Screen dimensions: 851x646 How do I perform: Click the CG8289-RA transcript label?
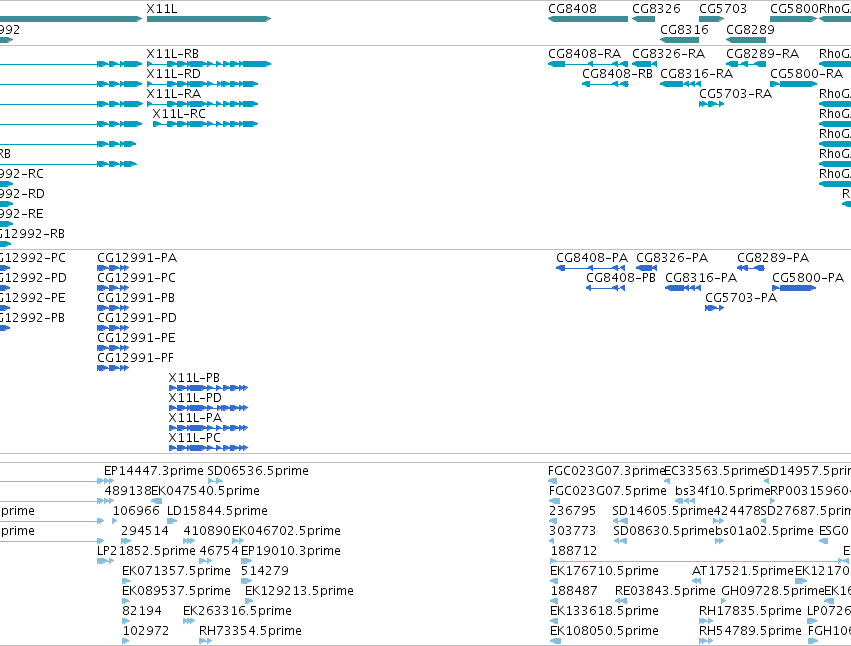pos(763,54)
